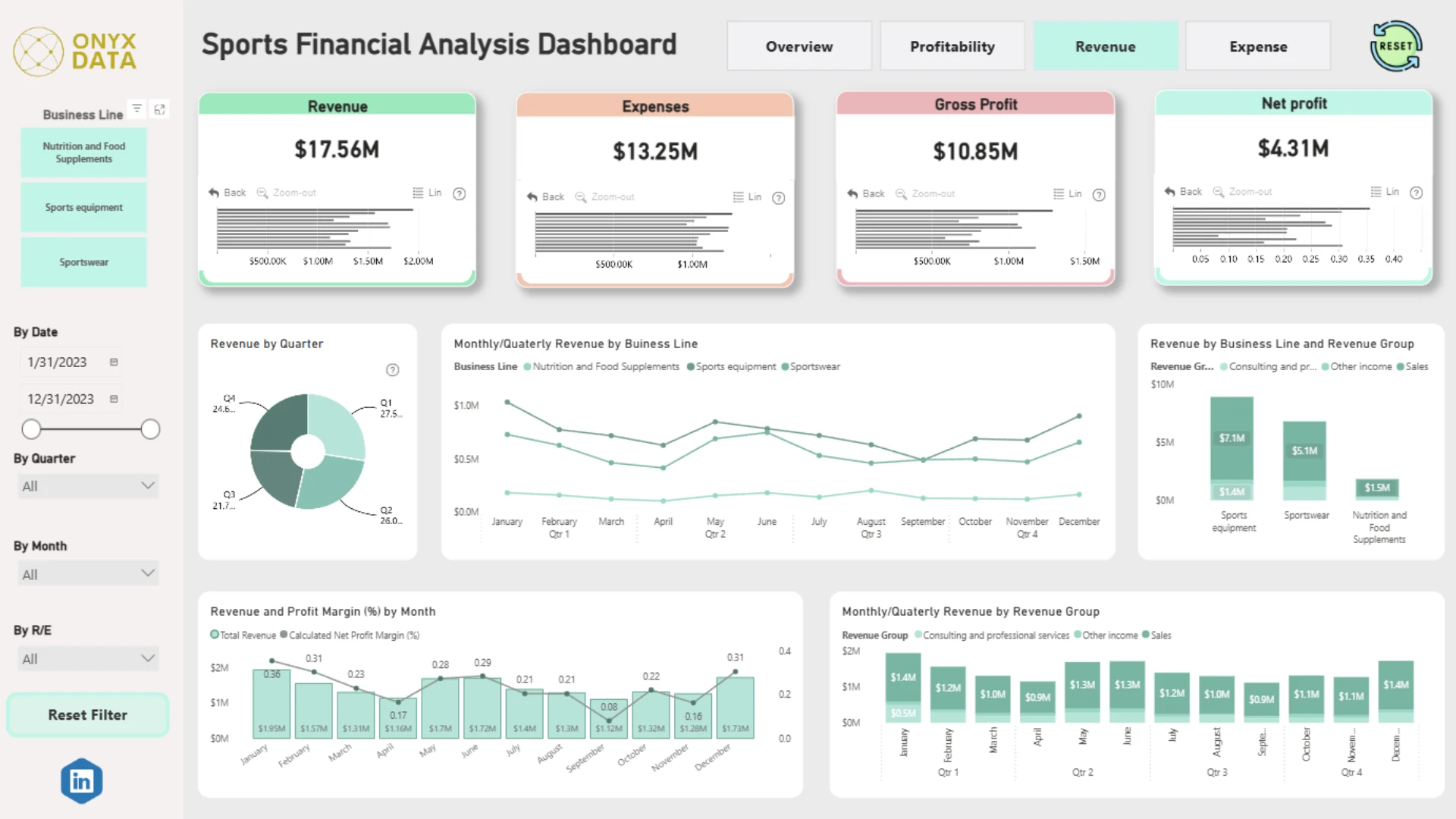Screen dimensions: 1456x819
Task: Expand the By Quarter dropdown
Action: click(x=88, y=486)
